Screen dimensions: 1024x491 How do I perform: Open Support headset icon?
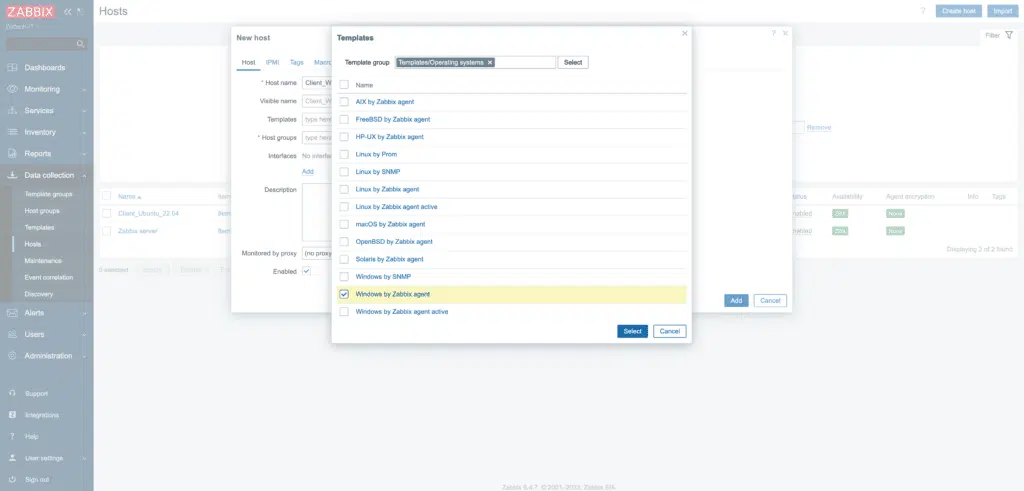12,394
